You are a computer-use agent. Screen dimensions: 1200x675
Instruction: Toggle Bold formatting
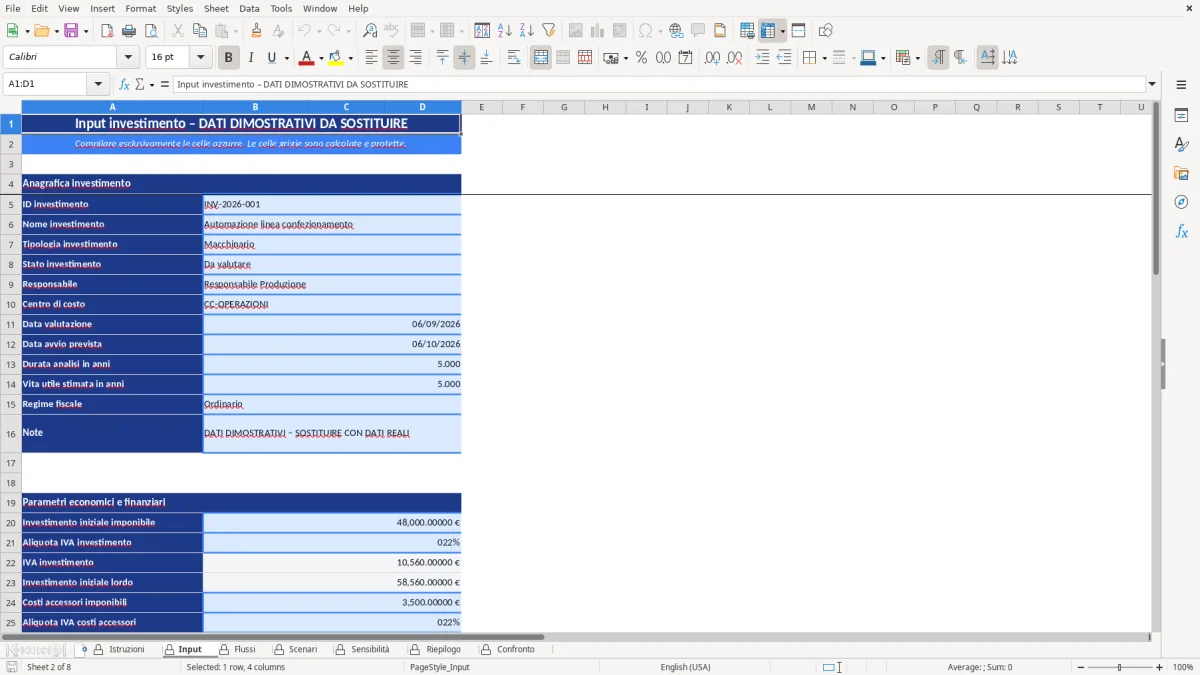click(229, 58)
